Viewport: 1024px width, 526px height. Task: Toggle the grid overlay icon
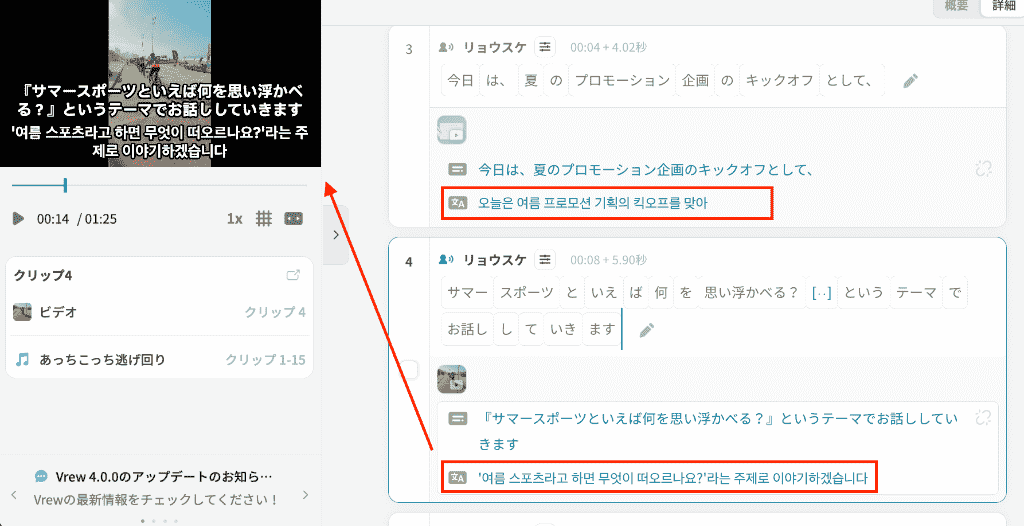point(264,219)
